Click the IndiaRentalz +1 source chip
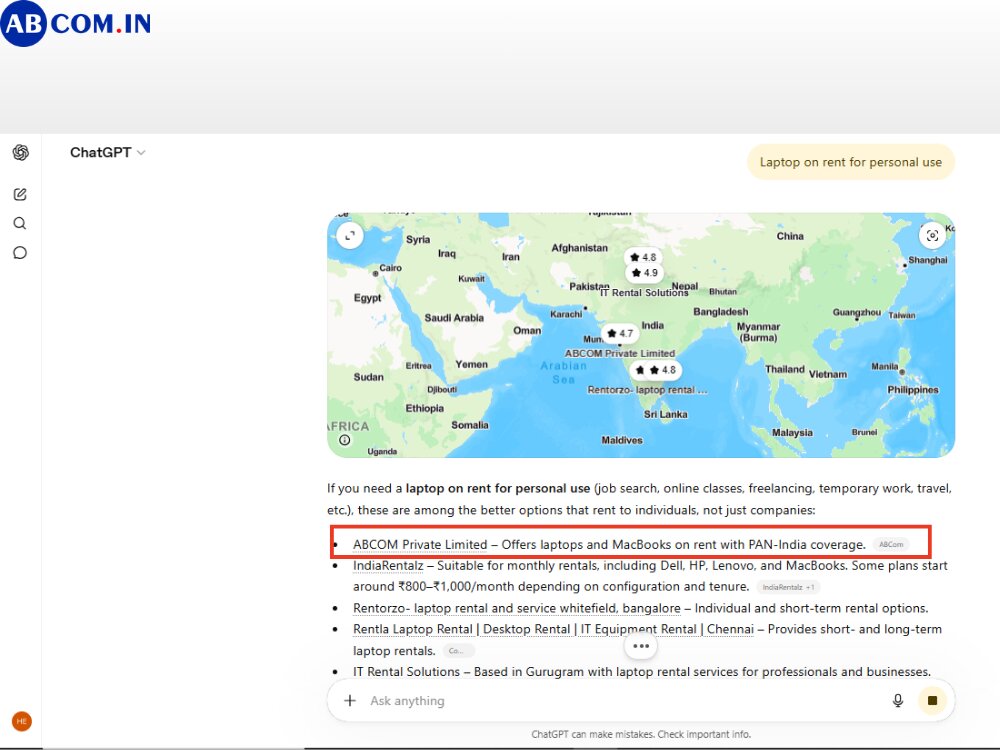 (788, 587)
